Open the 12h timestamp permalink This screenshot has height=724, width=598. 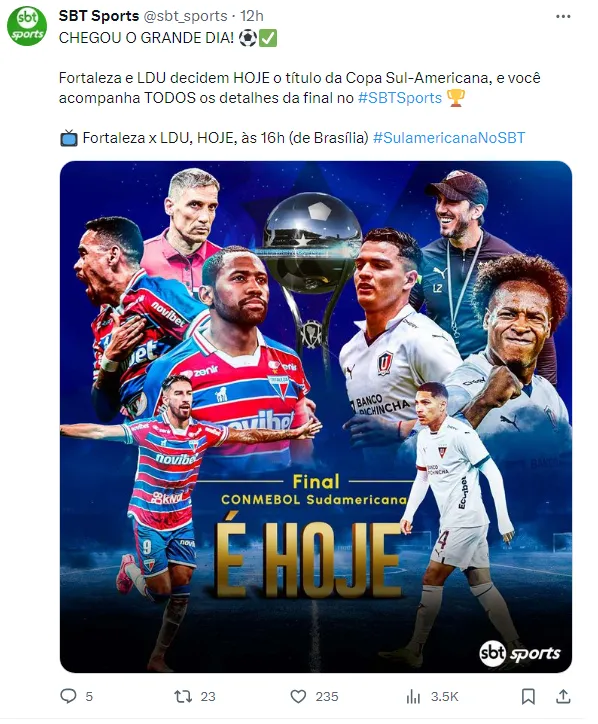point(252,16)
